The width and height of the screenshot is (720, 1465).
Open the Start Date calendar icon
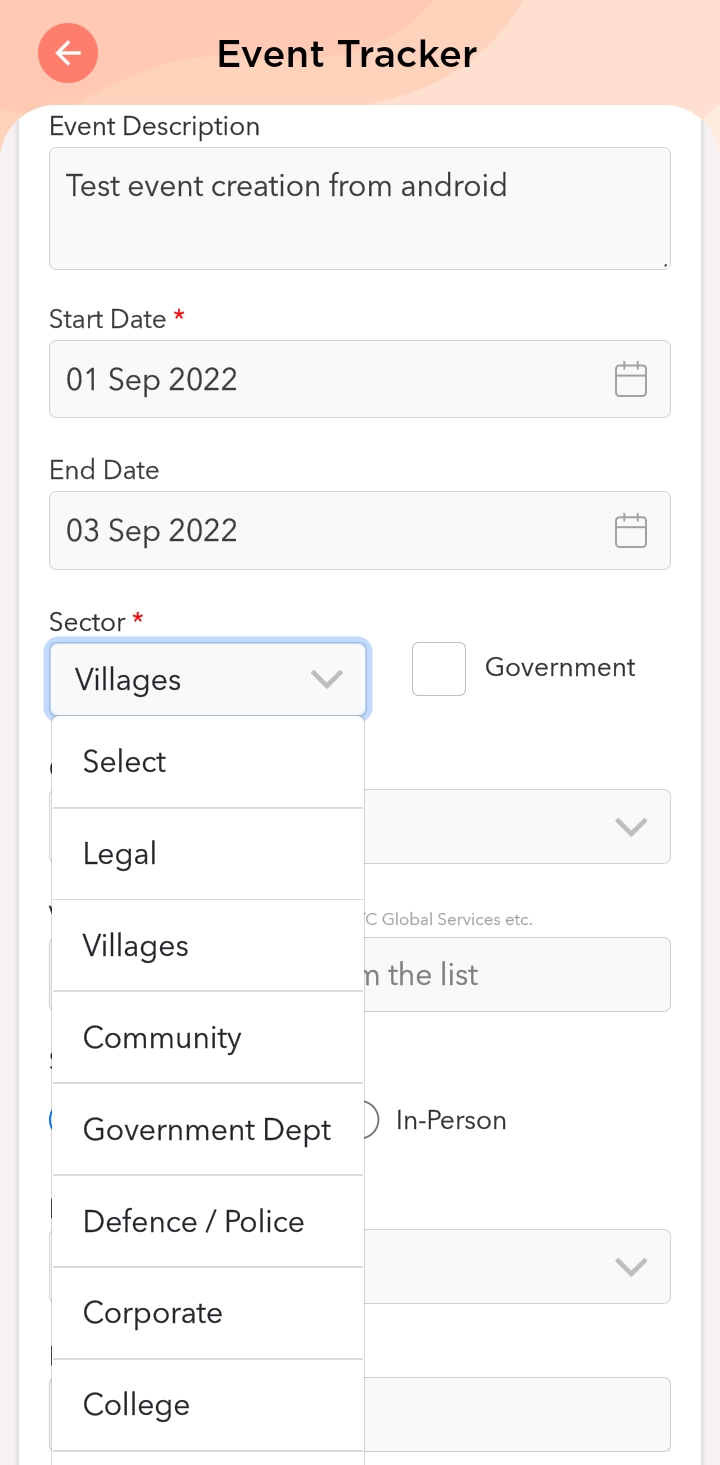[x=630, y=380]
